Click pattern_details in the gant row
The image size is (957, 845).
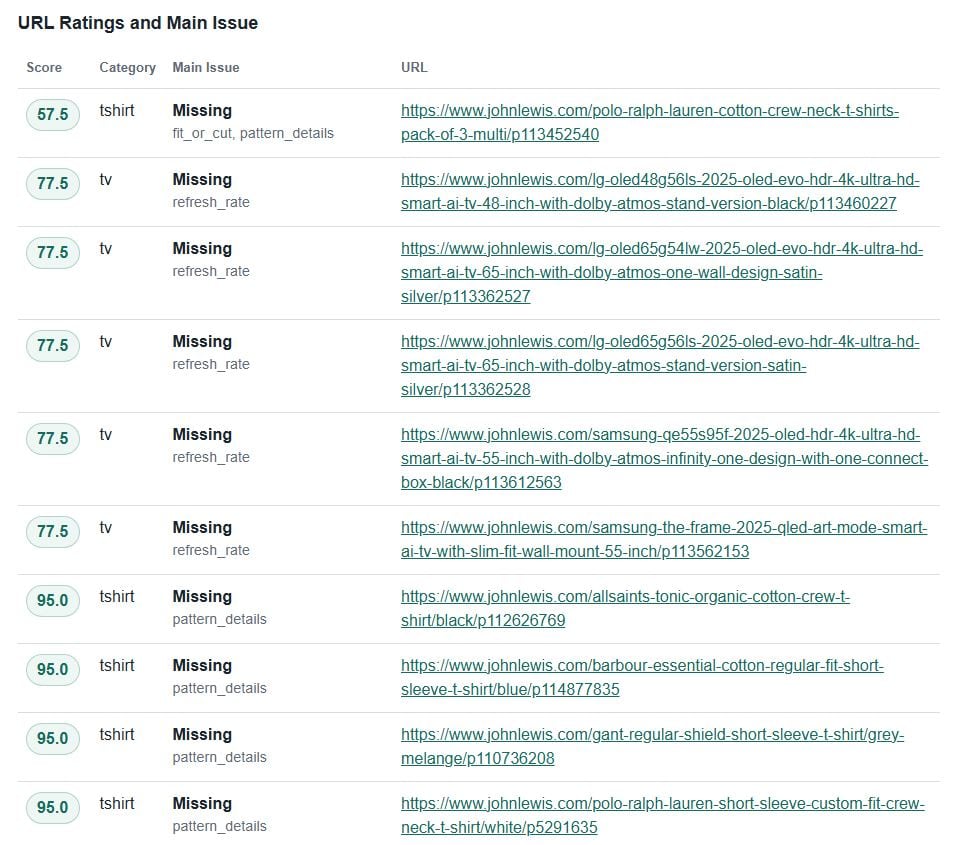pyautogui.click(x=219, y=757)
